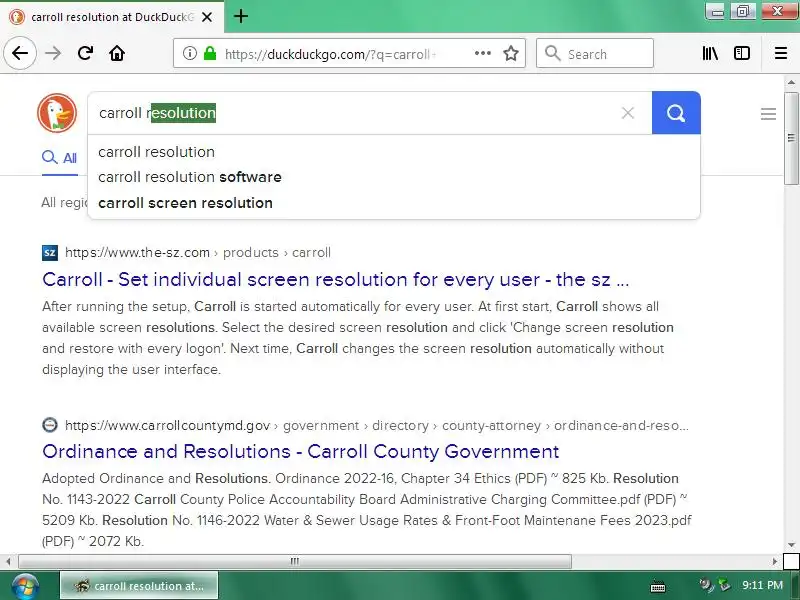Bookmark this page with the star icon
This screenshot has height=600, width=800.
[x=511, y=53]
